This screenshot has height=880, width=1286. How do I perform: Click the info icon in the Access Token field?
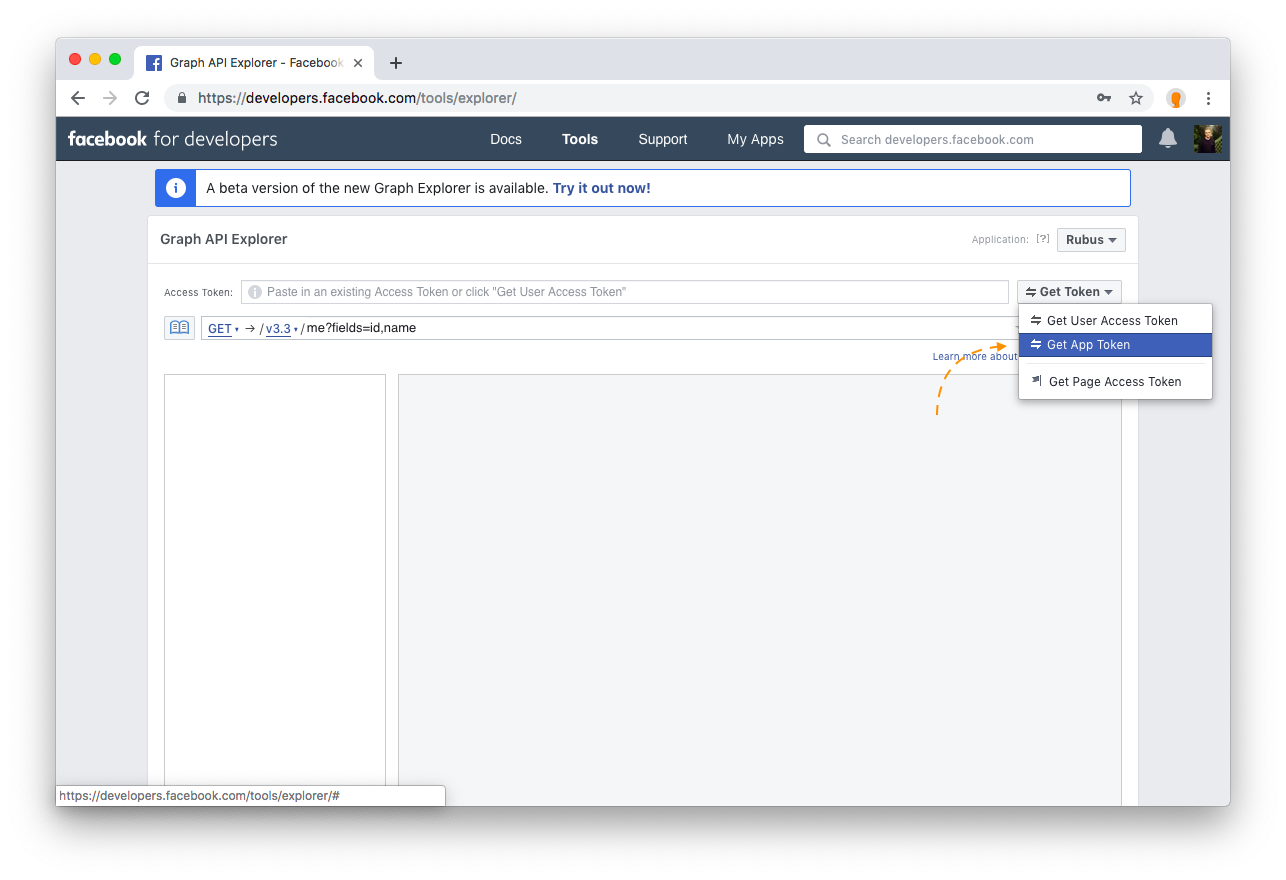255,292
